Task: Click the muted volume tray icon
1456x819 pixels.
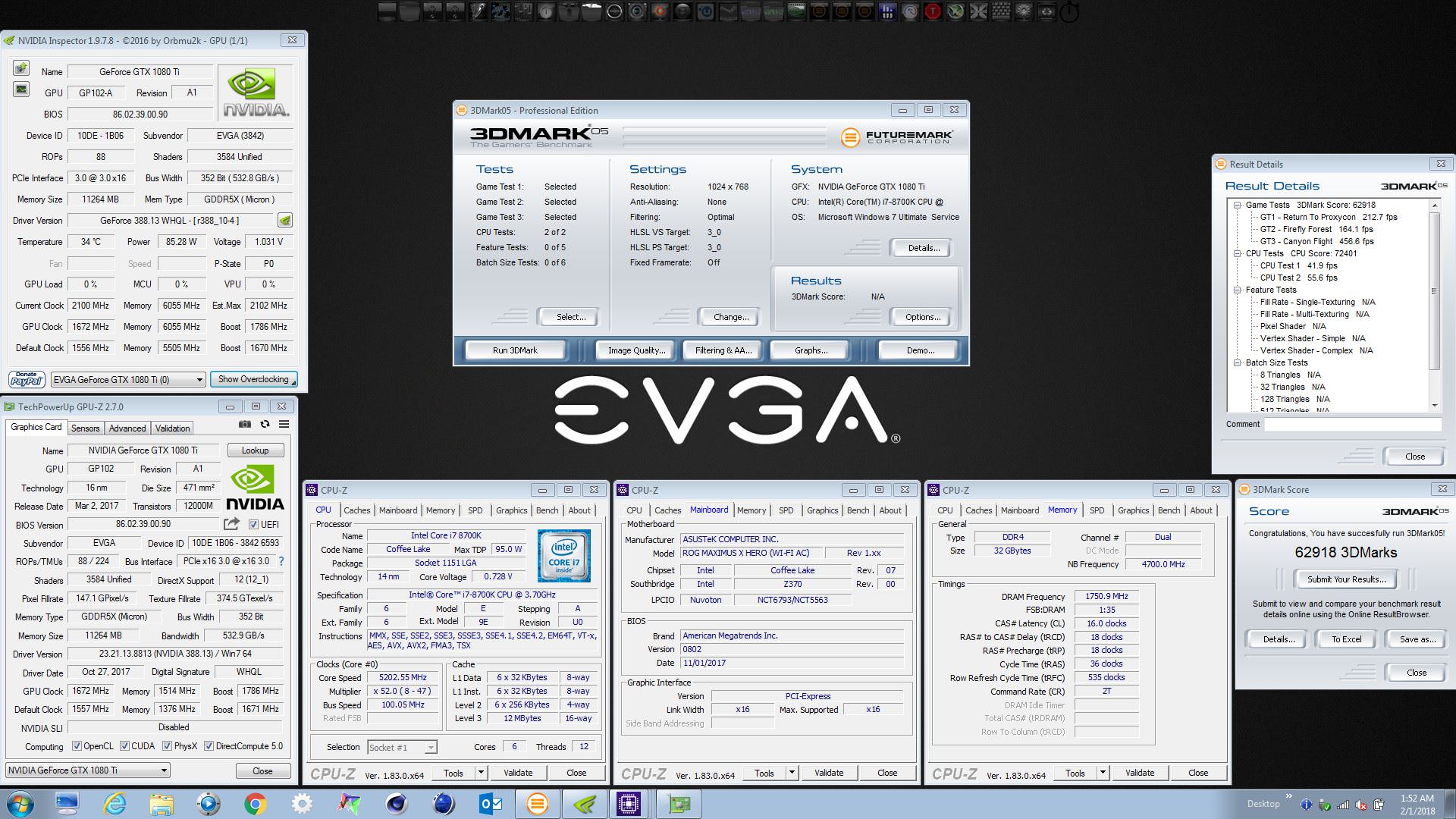Action: (1361, 805)
